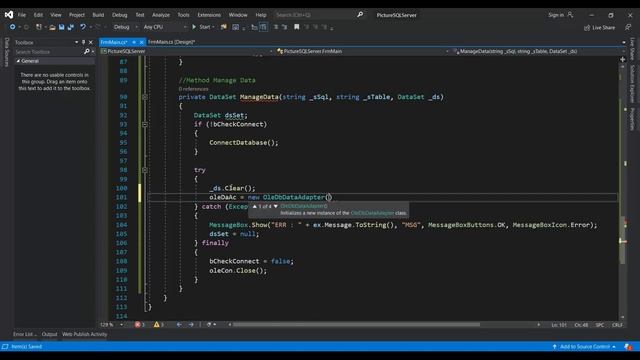Click the green Start debugging play icon
The image size is (640, 360).
(x=194, y=27)
